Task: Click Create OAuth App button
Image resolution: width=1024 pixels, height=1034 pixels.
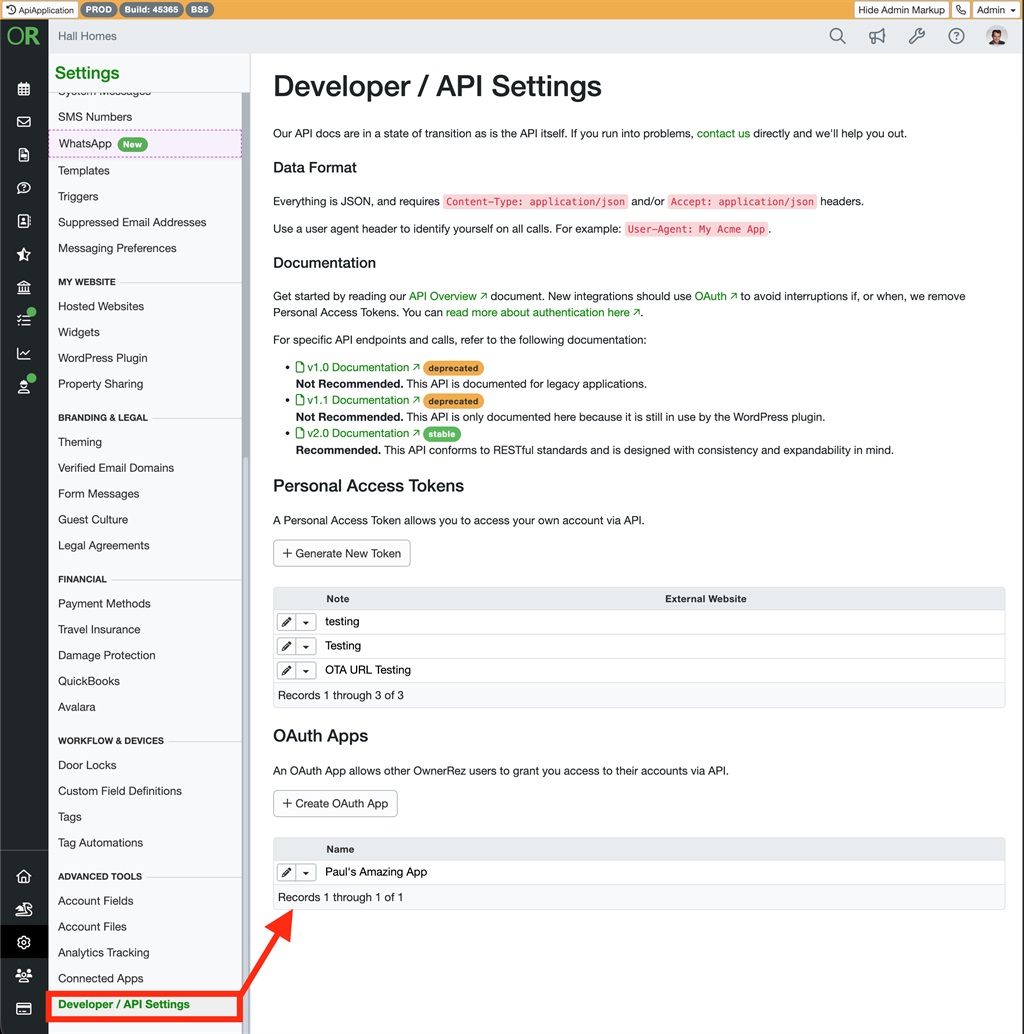Action: (335, 803)
